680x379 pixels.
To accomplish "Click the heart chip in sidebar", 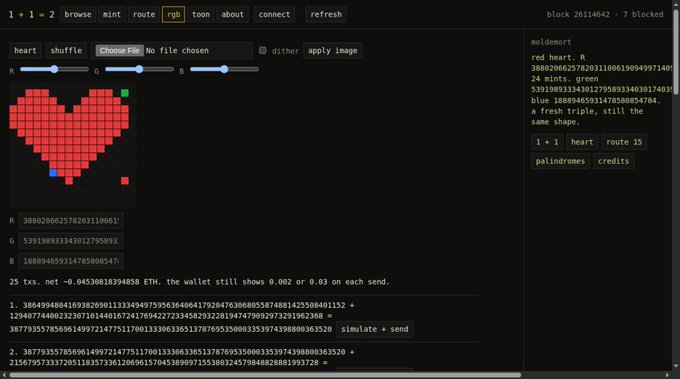I will tap(582, 142).
